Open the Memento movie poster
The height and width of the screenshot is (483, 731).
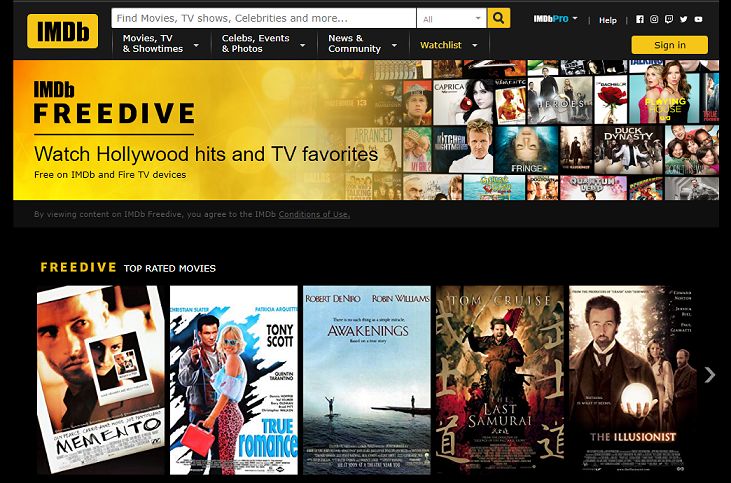[101, 380]
